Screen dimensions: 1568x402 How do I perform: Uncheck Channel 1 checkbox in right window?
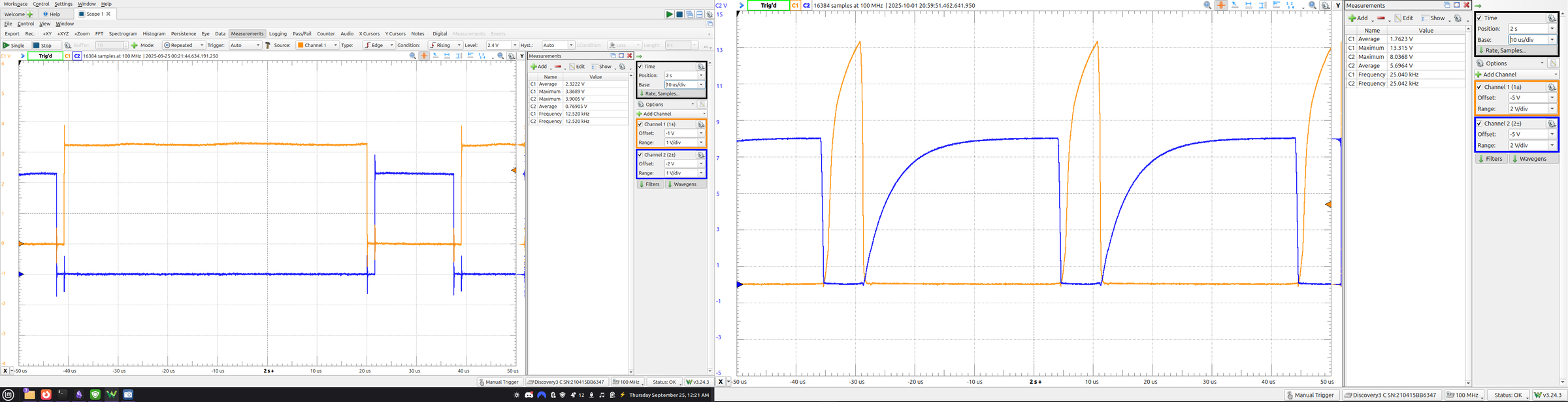(1479, 87)
